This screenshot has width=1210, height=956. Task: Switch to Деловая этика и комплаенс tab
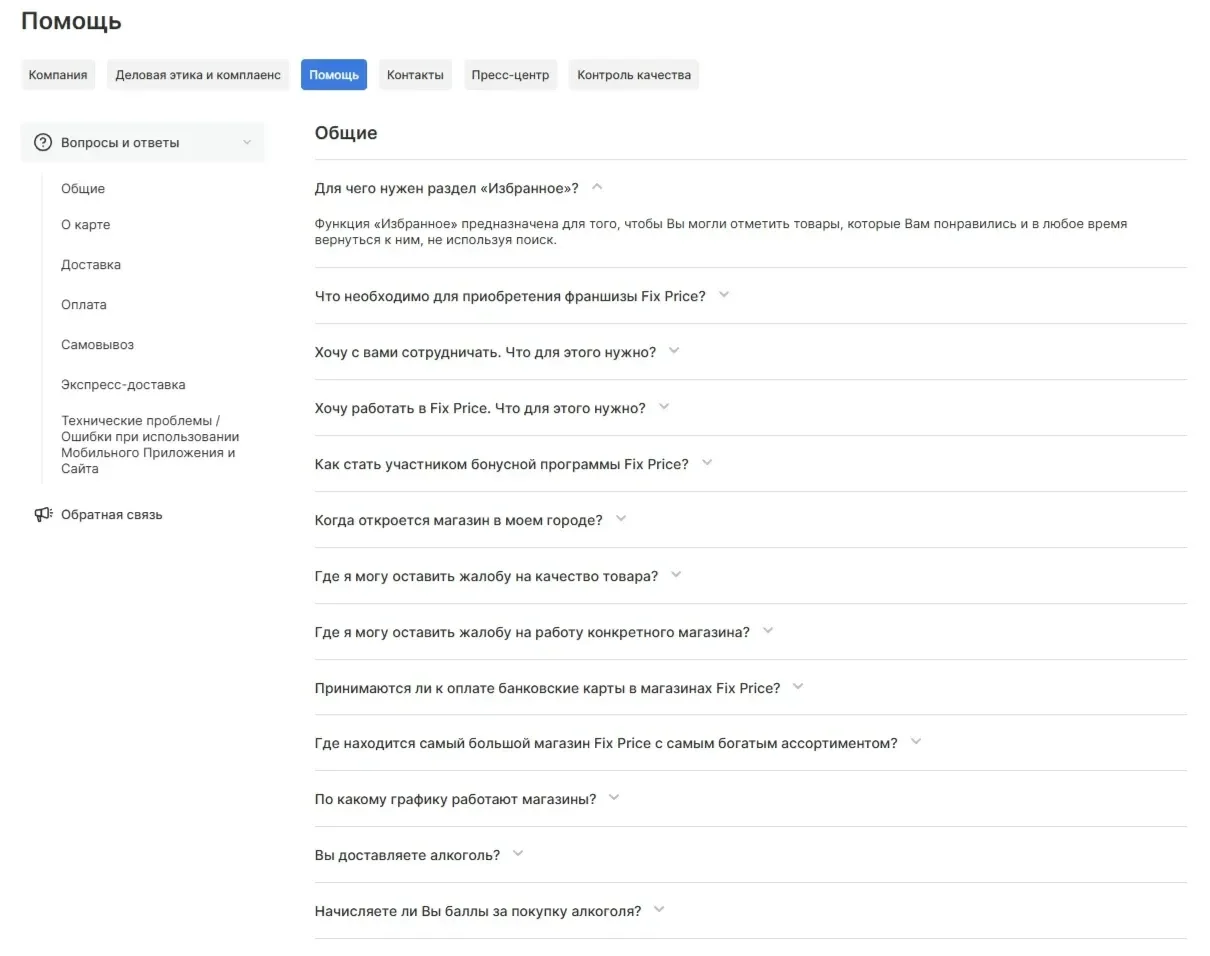click(198, 75)
